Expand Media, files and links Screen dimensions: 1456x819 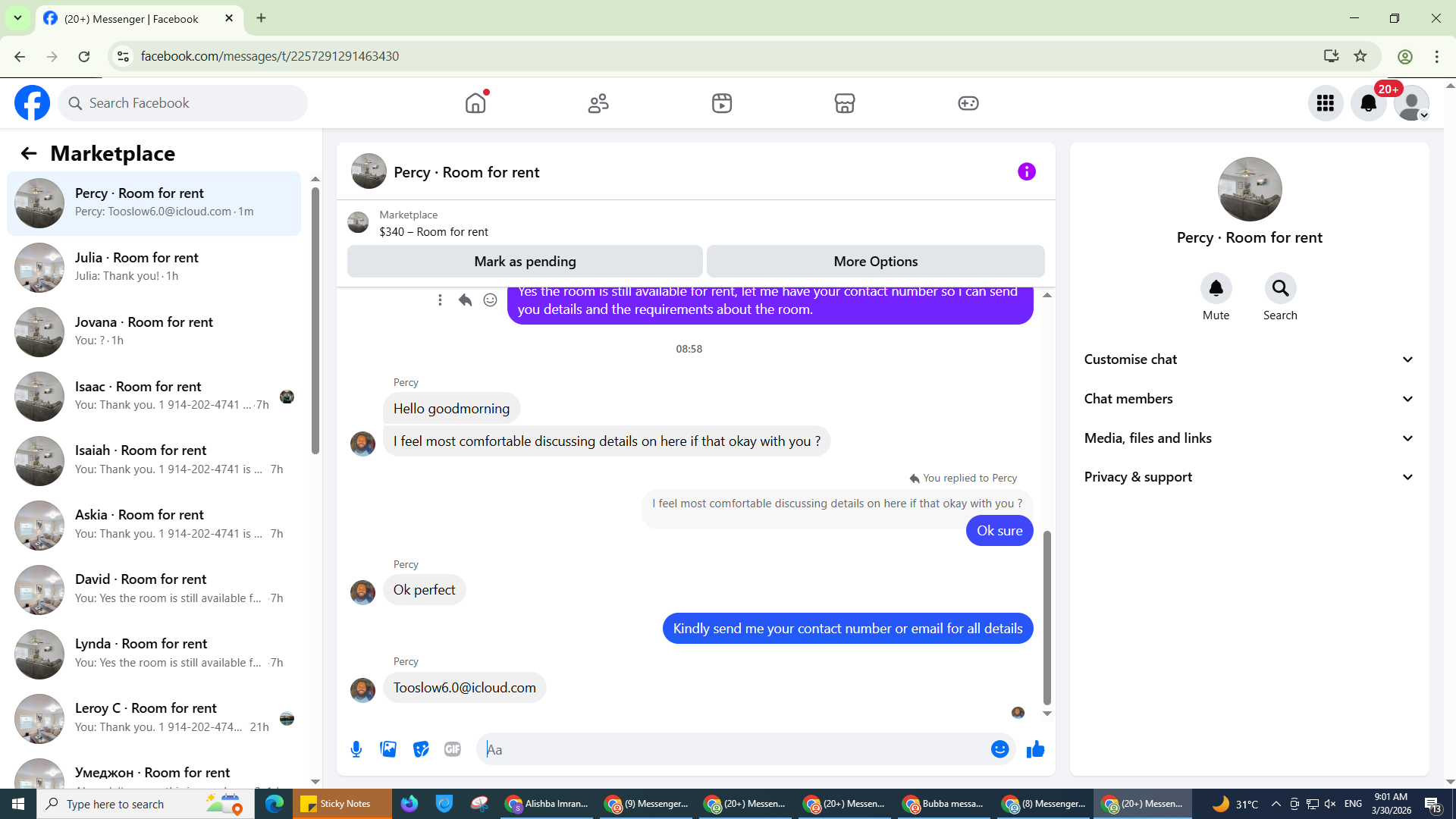[x=1249, y=438]
